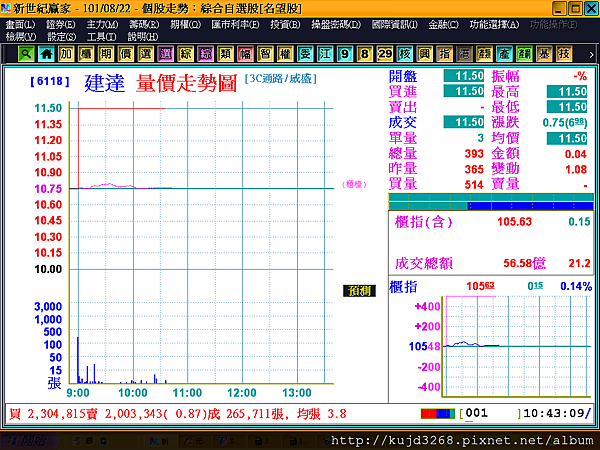Viewport: 600px width, 450px height.
Task: Select the yellow 8 toolbar icon
Action: (365, 54)
